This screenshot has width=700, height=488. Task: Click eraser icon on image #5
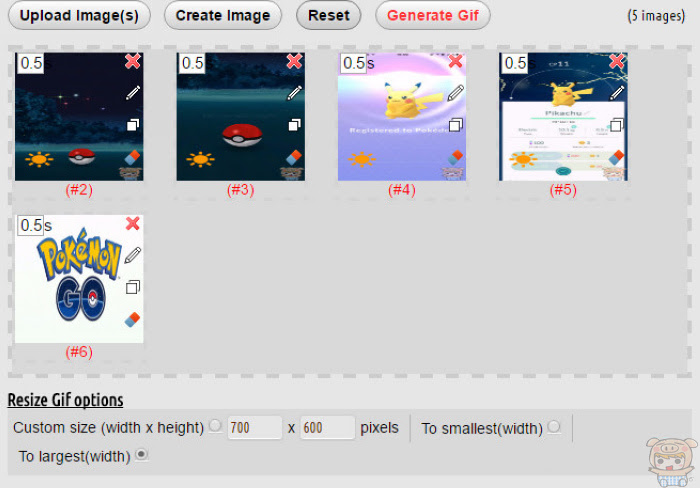[617, 158]
